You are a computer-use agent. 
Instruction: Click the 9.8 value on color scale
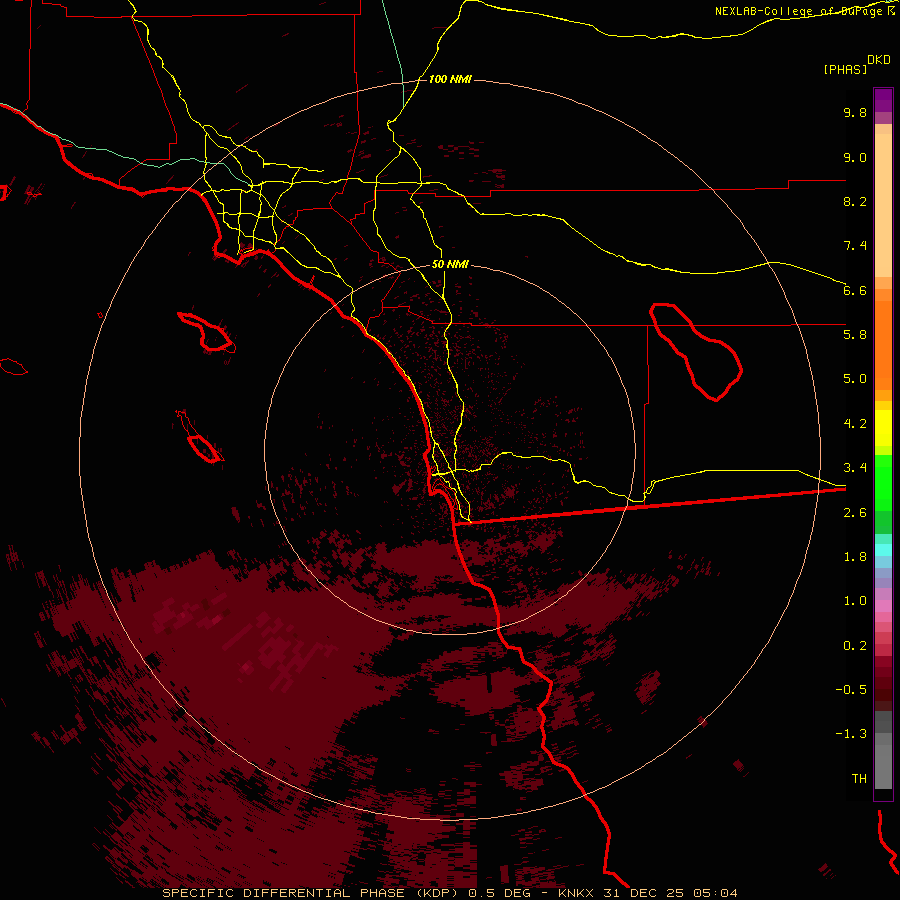click(855, 112)
